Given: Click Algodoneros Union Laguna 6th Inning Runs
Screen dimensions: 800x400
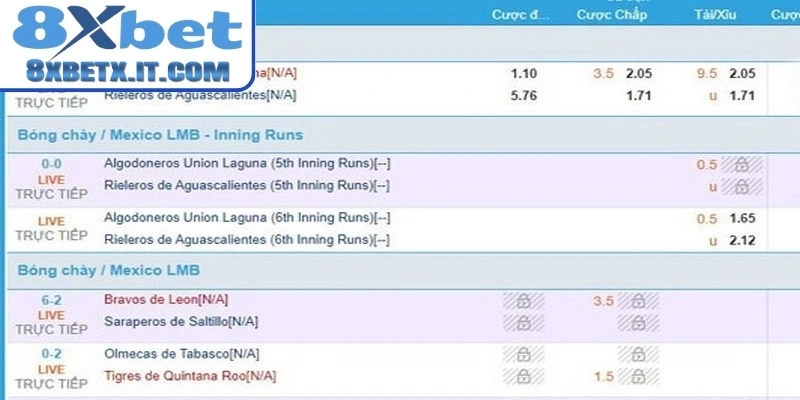Looking at the screenshot, I should [x=247, y=218].
